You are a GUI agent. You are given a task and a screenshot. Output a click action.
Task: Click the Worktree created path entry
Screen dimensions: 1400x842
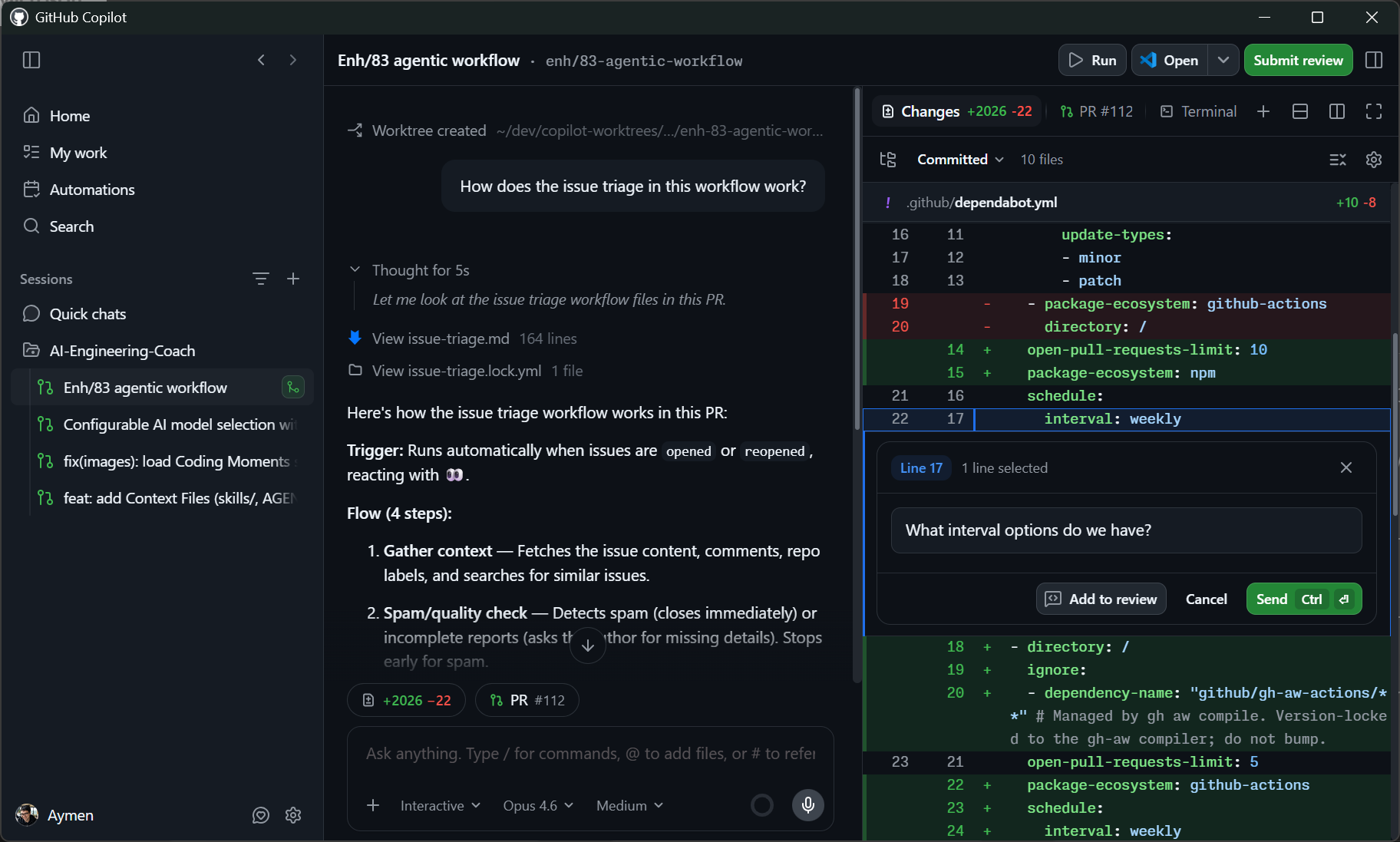tap(585, 130)
